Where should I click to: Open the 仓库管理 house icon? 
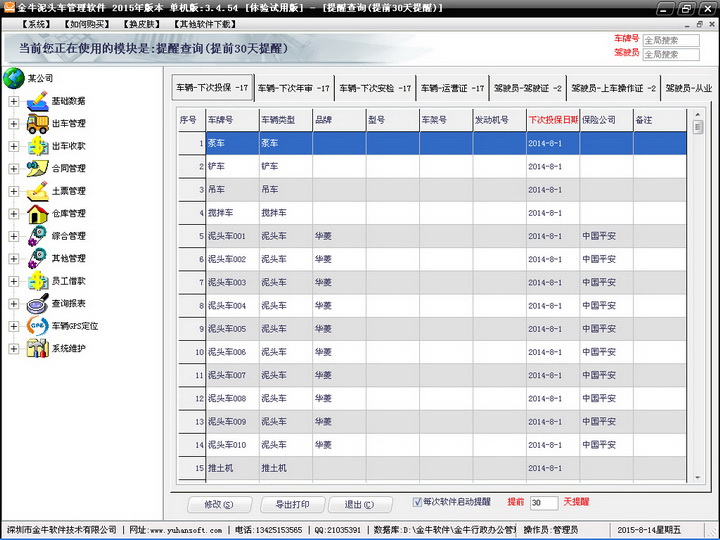pyautogui.click(x=38, y=214)
